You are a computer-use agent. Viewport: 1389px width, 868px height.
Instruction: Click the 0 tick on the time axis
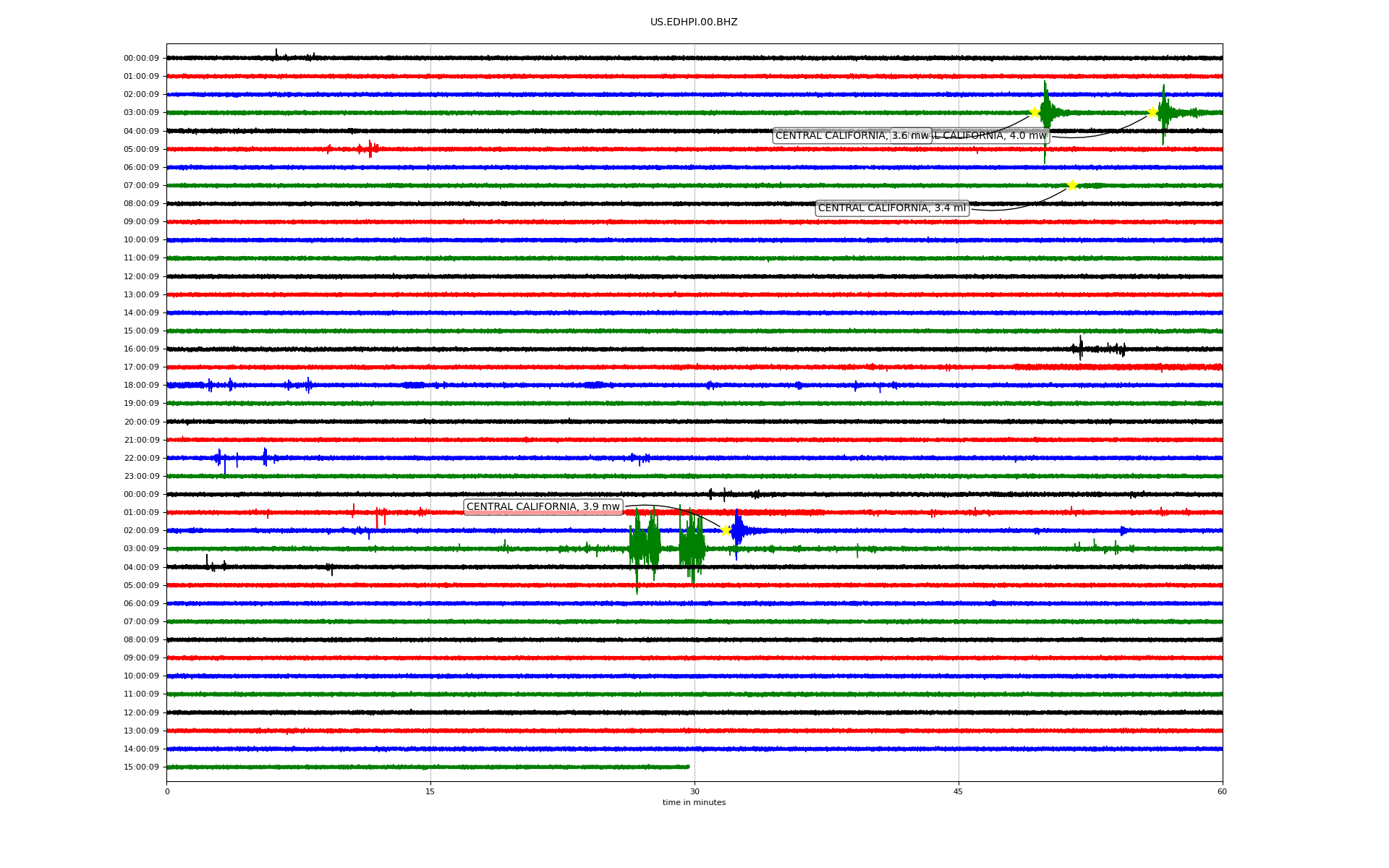click(167, 791)
